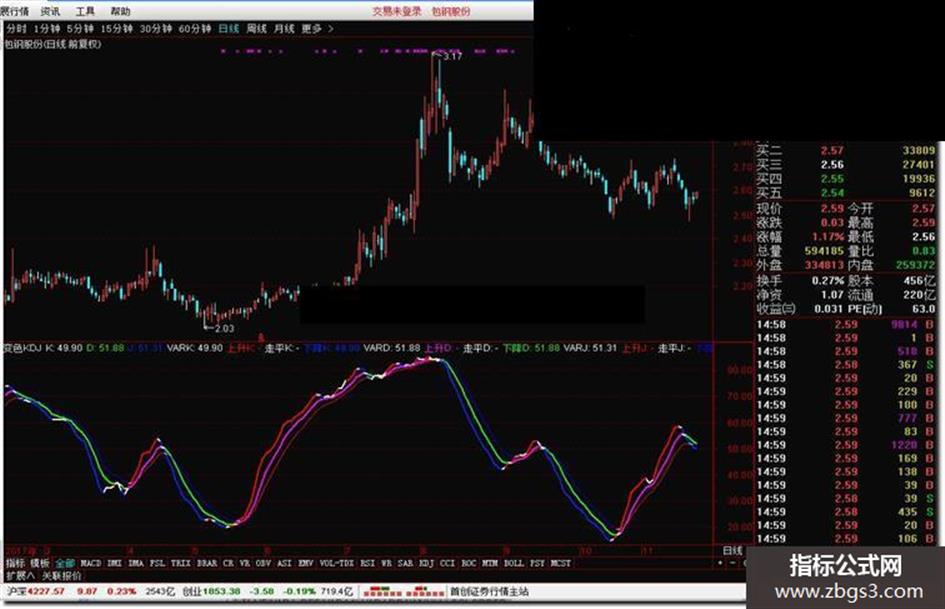The width and height of the screenshot is (945, 609).
Task: Click the minus control beside indicator tabs
Action: (x=732, y=563)
